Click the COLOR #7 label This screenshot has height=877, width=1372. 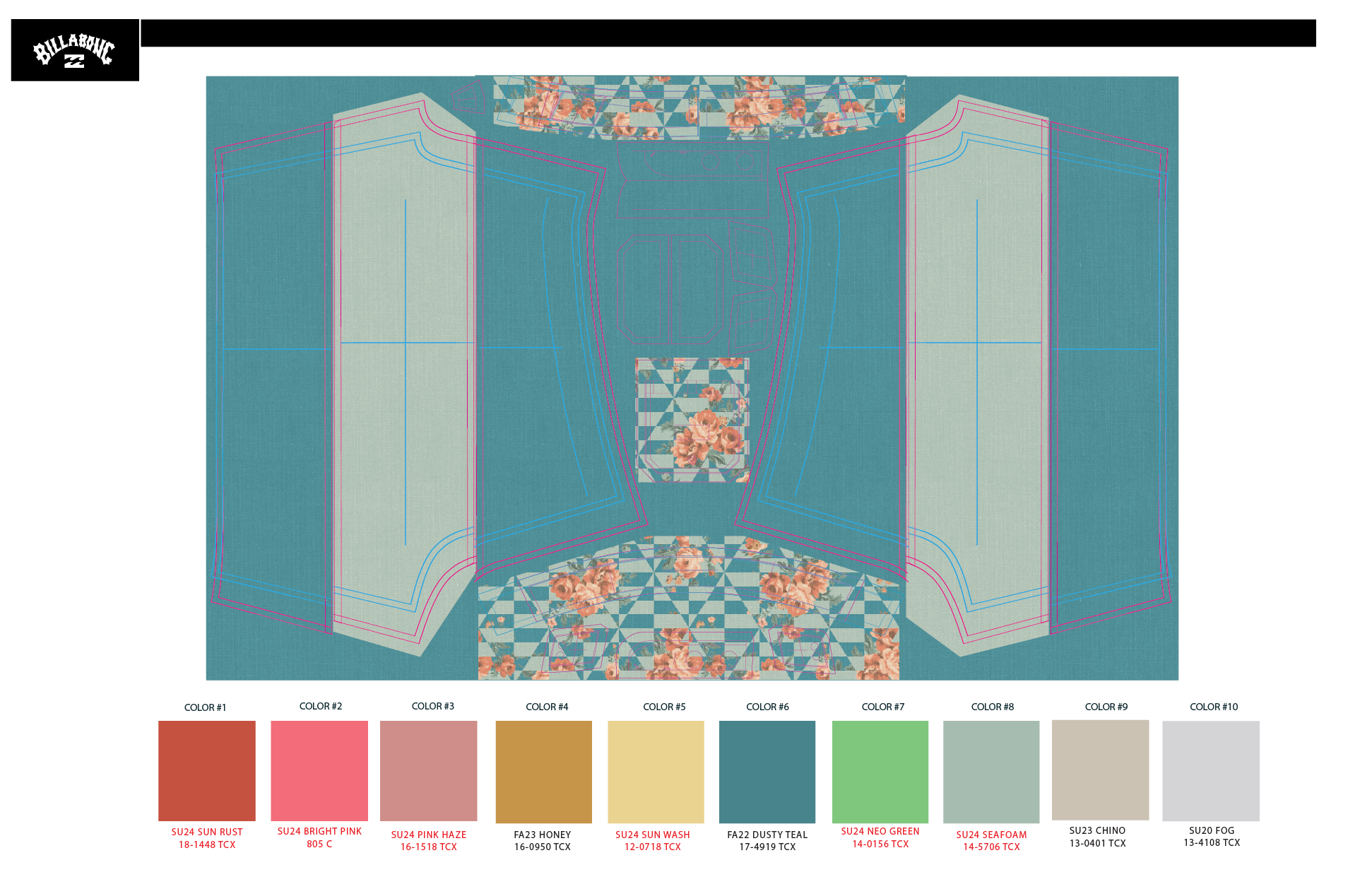[x=883, y=707]
